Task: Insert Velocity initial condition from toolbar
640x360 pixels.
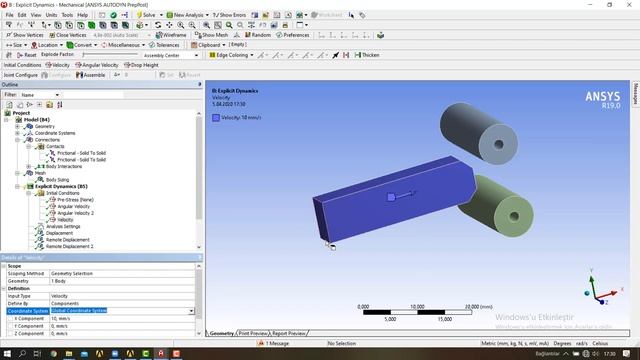Action: click(x=58, y=65)
